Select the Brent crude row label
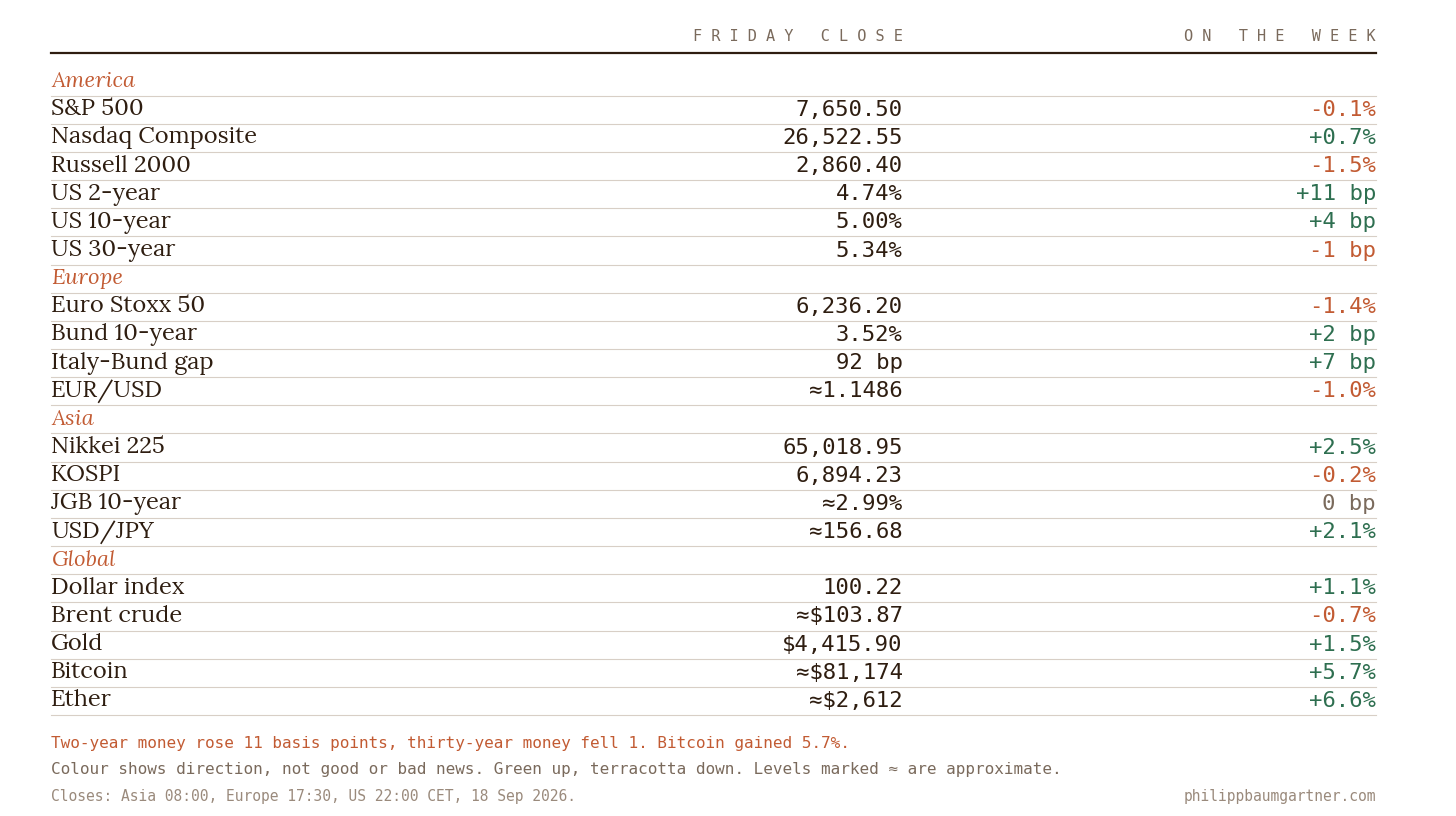 click(x=116, y=615)
